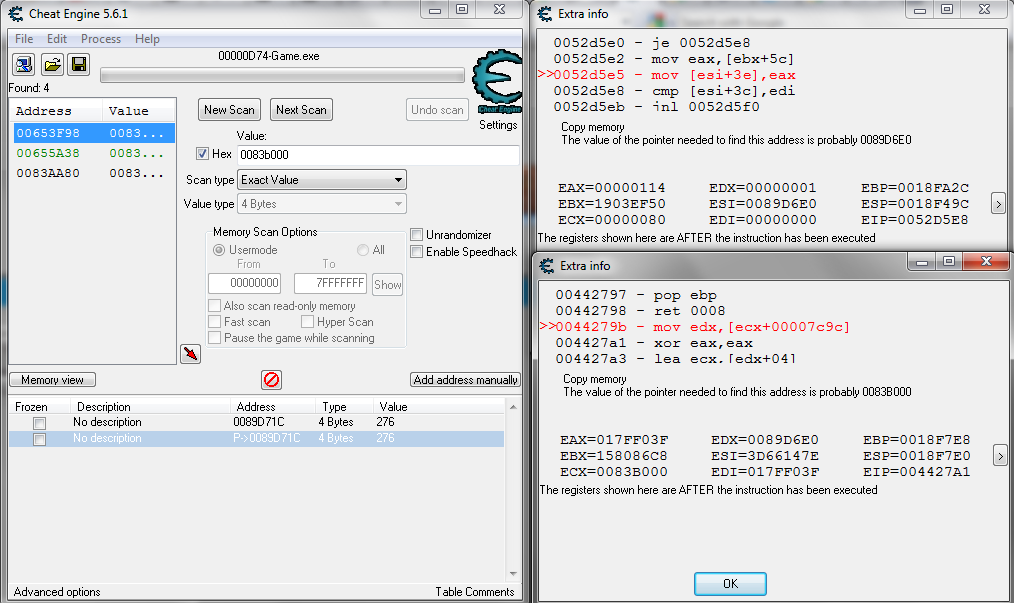Viewport: 1014px width, 603px height.
Task: Expand lower Extra info arrow button
Action: (x=997, y=456)
